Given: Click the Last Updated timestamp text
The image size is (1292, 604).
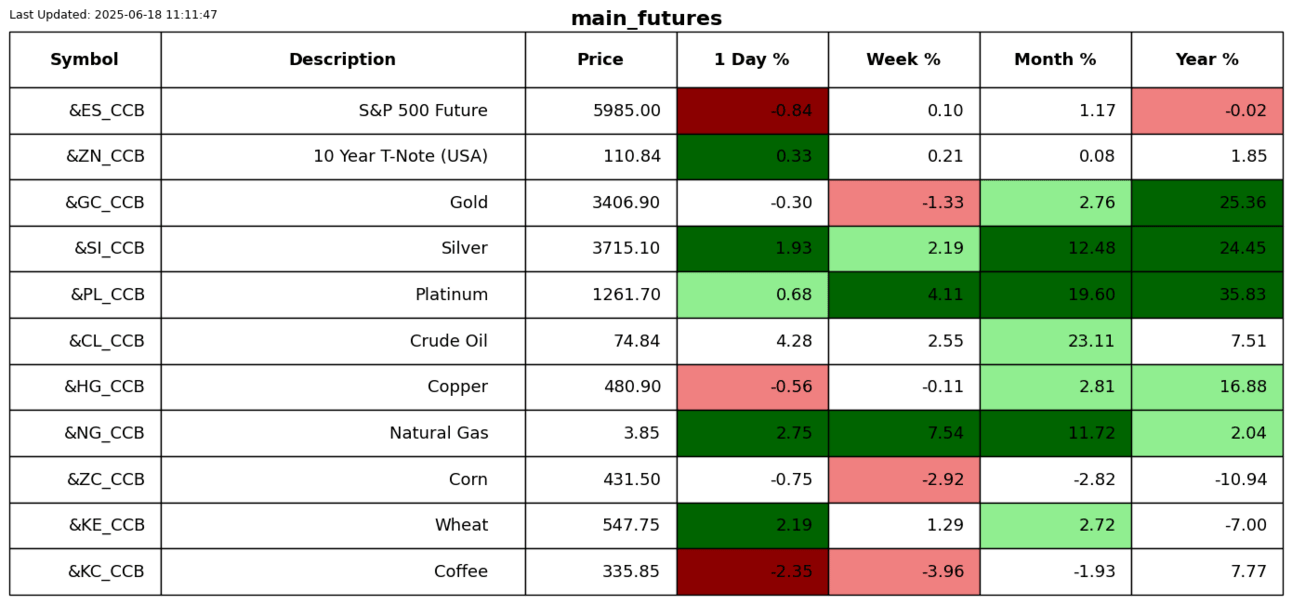Looking at the screenshot, I should [x=113, y=15].
